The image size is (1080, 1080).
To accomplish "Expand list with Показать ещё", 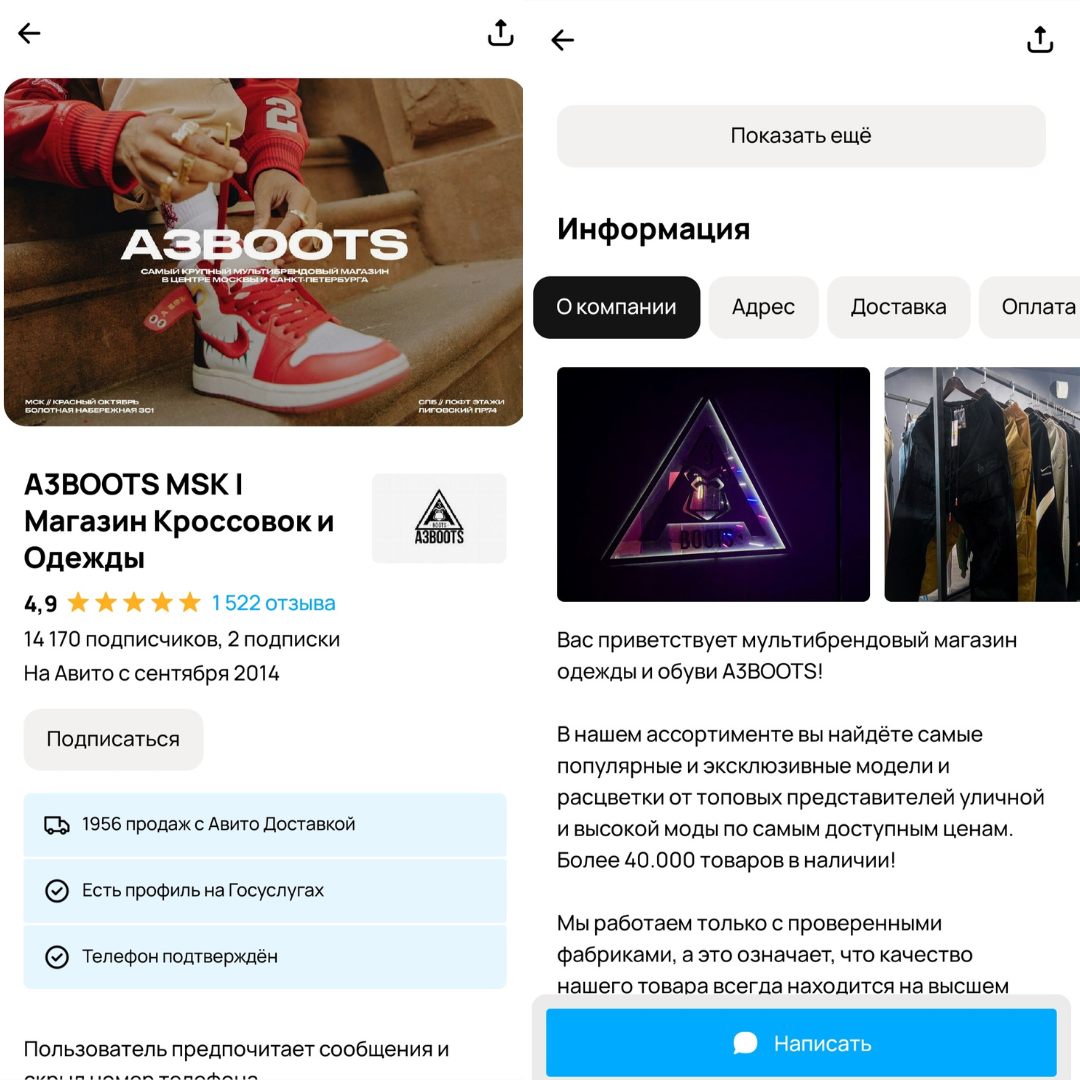I will click(801, 136).
